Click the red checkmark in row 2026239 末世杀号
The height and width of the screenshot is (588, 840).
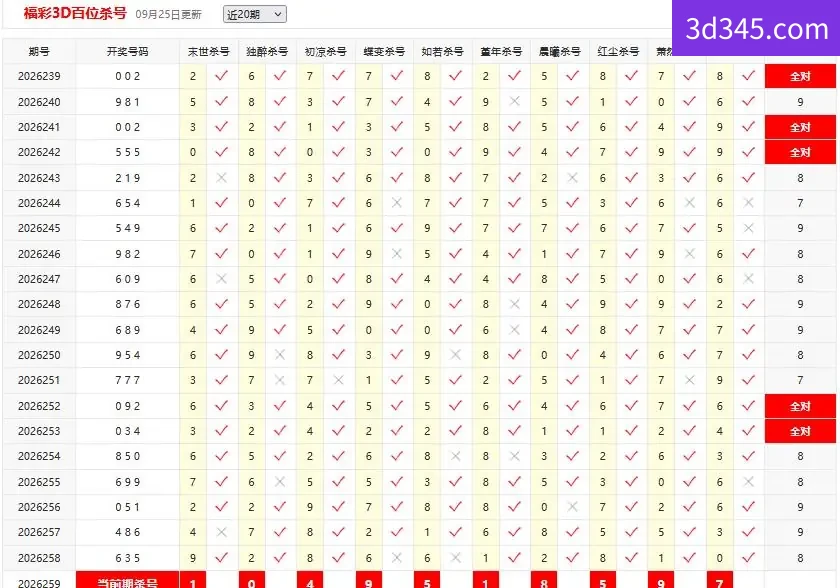coord(221,76)
